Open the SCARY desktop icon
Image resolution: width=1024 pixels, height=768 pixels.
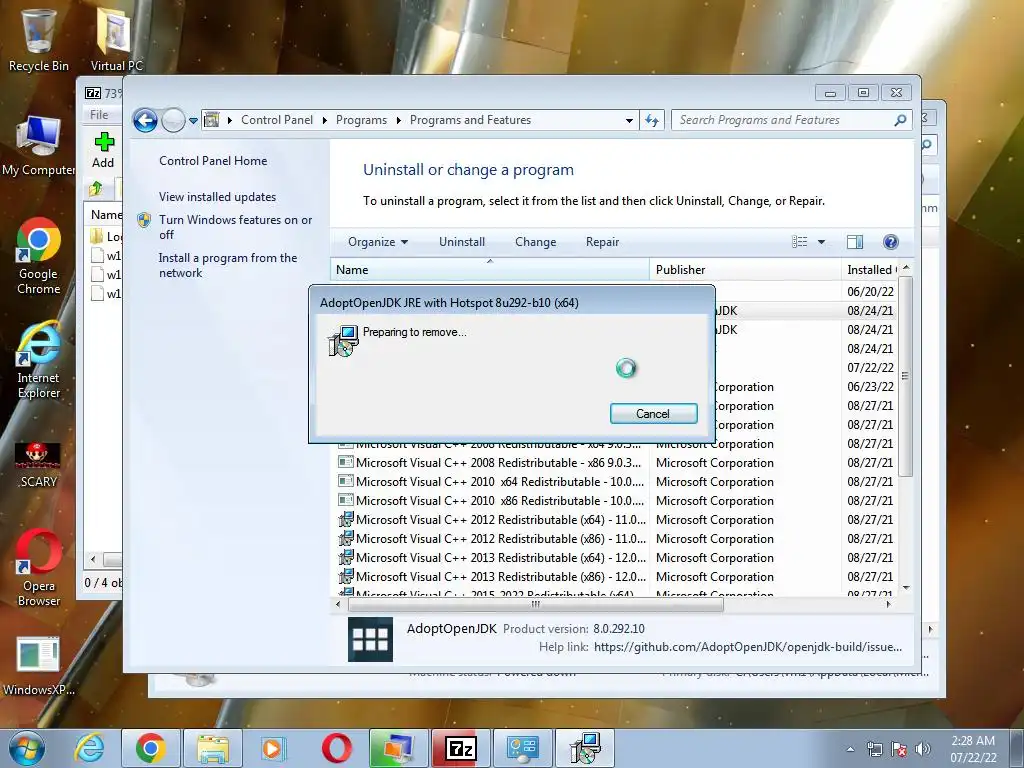pyautogui.click(x=39, y=465)
